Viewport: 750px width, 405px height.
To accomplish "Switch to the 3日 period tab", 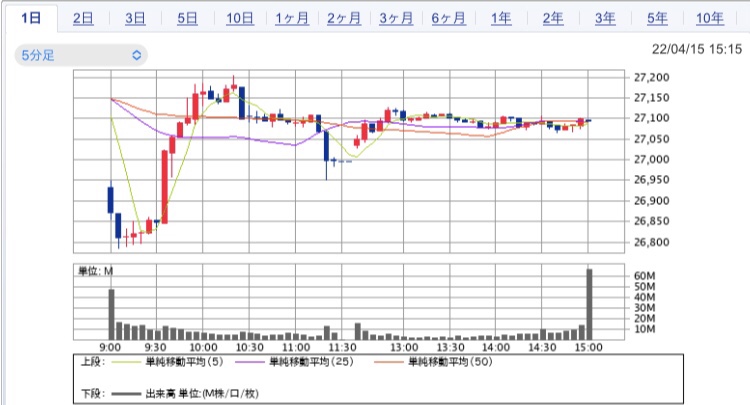I will coord(135,19).
